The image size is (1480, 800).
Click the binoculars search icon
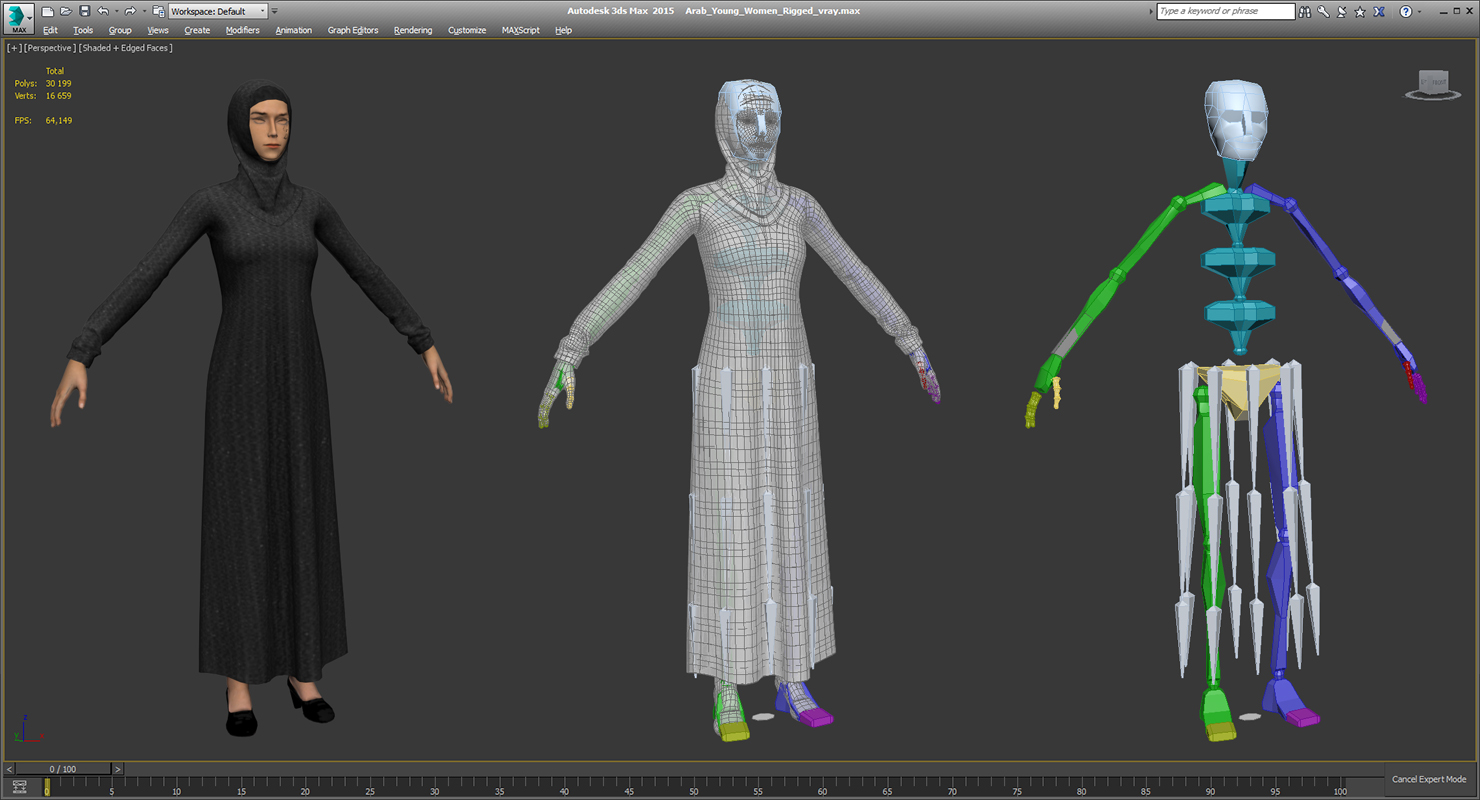[x=1304, y=11]
